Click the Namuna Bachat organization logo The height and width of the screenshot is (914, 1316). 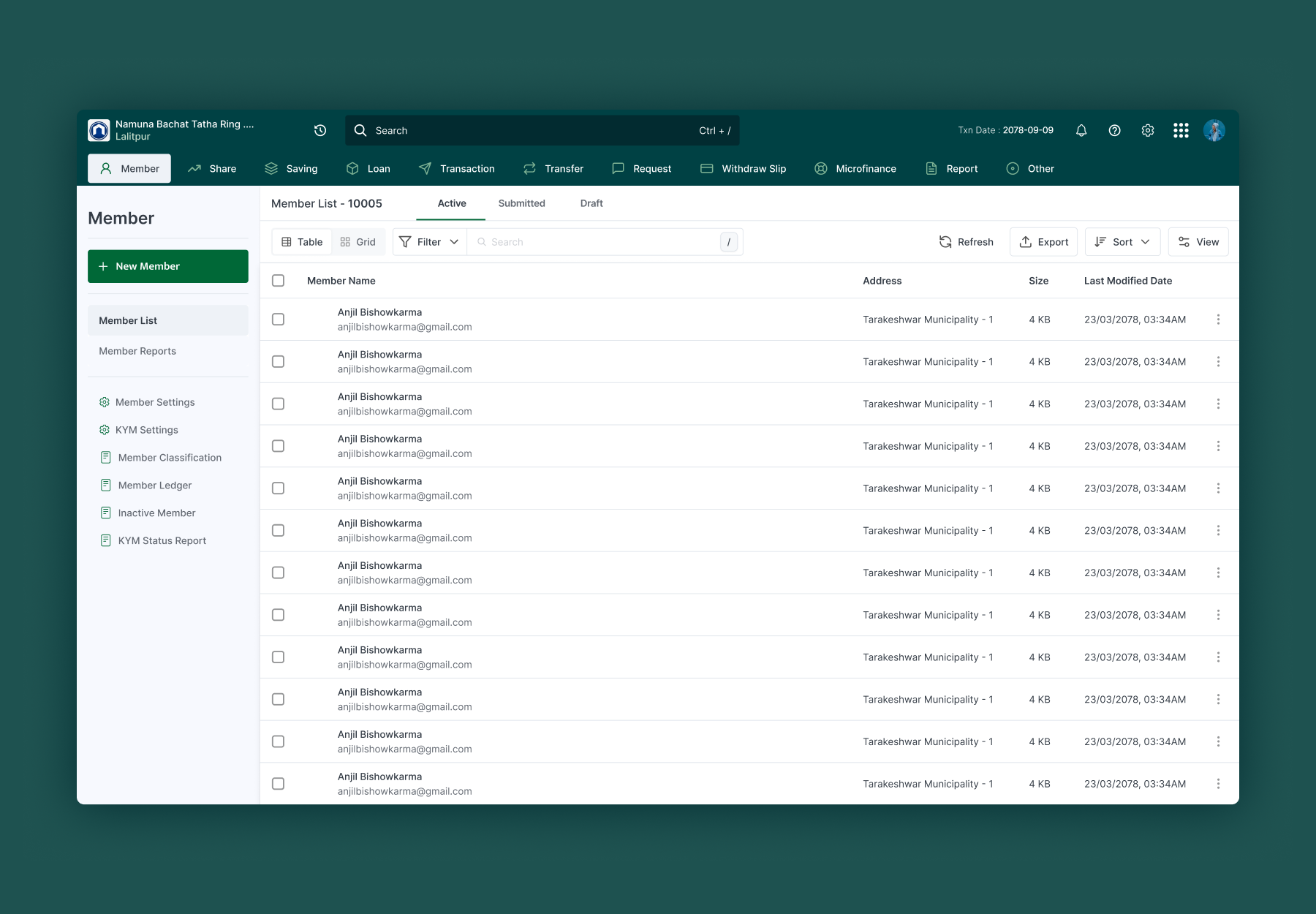[99, 130]
